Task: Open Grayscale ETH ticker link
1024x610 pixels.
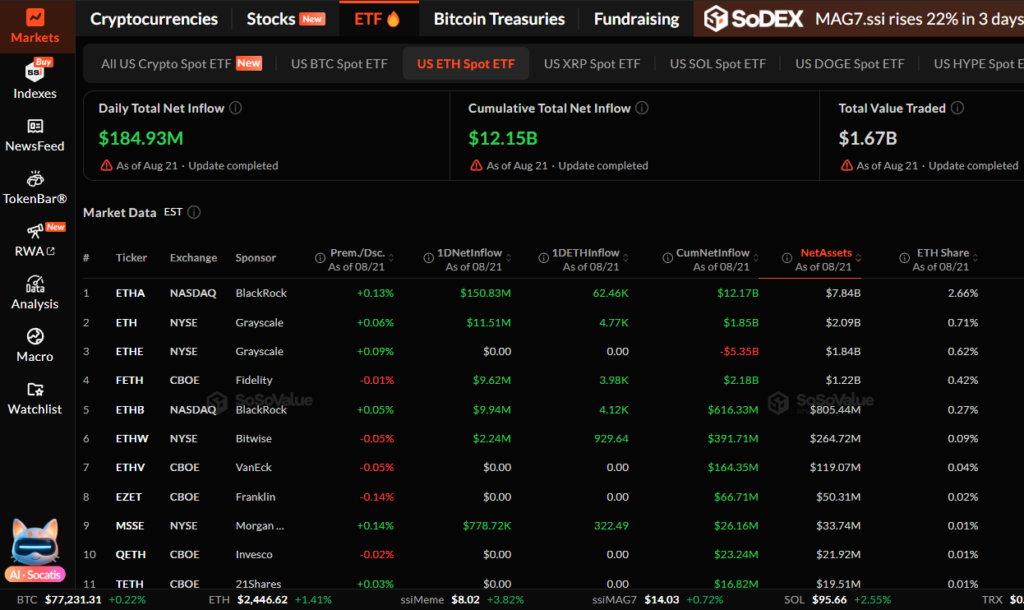Action: click(x=126, y=323)
